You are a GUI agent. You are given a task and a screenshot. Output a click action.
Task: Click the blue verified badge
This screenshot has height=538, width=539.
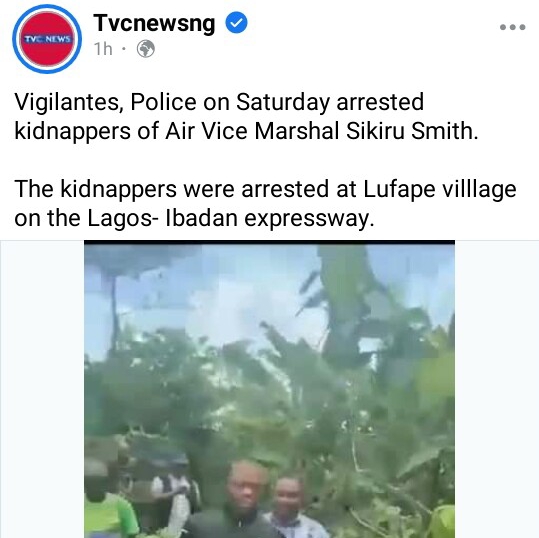(x=236, y=22)
